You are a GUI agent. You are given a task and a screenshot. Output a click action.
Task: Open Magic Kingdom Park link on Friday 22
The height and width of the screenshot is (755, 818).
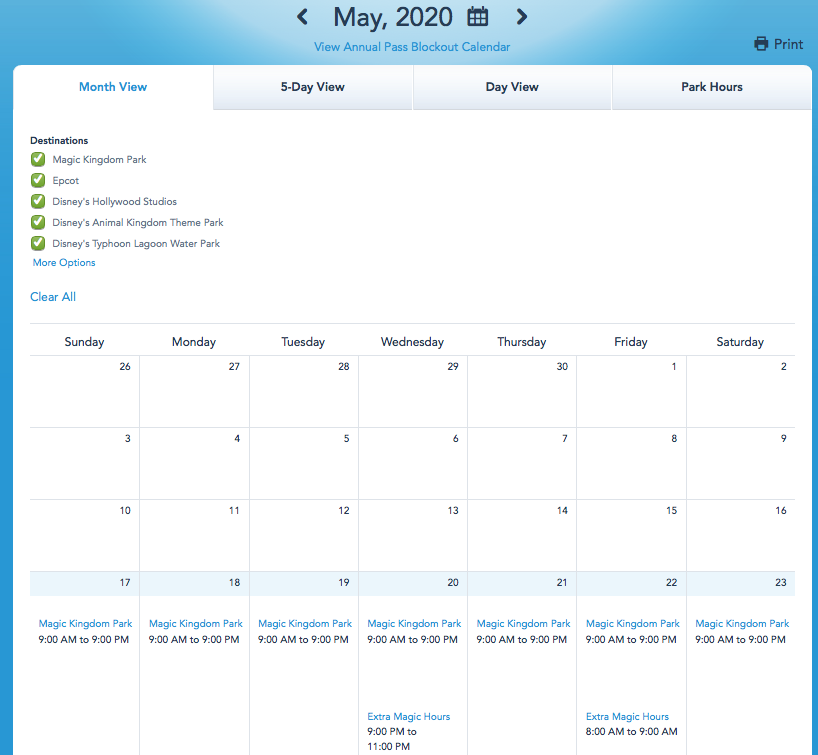pos(633,624)
